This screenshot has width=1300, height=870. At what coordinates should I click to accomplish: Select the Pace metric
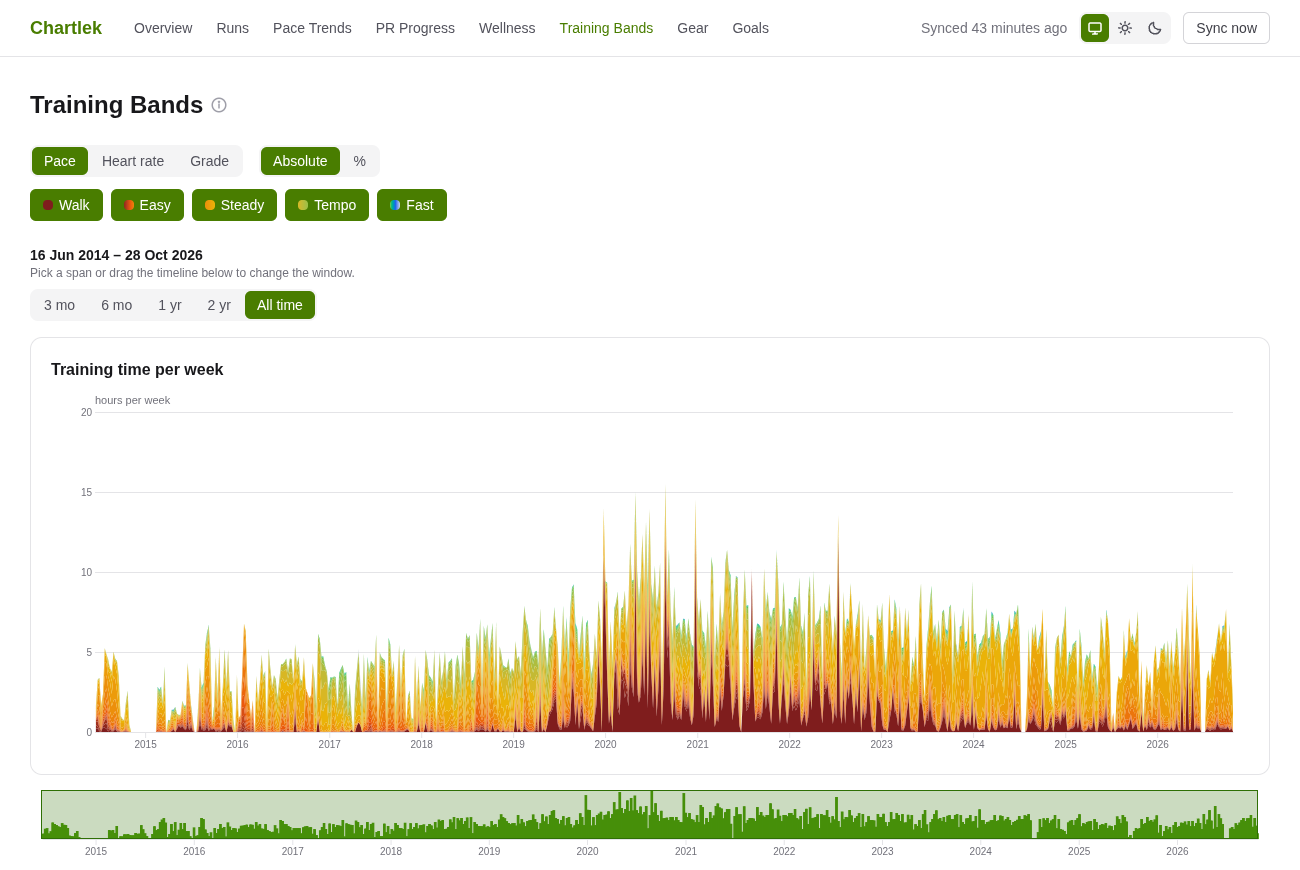point(60,161)
